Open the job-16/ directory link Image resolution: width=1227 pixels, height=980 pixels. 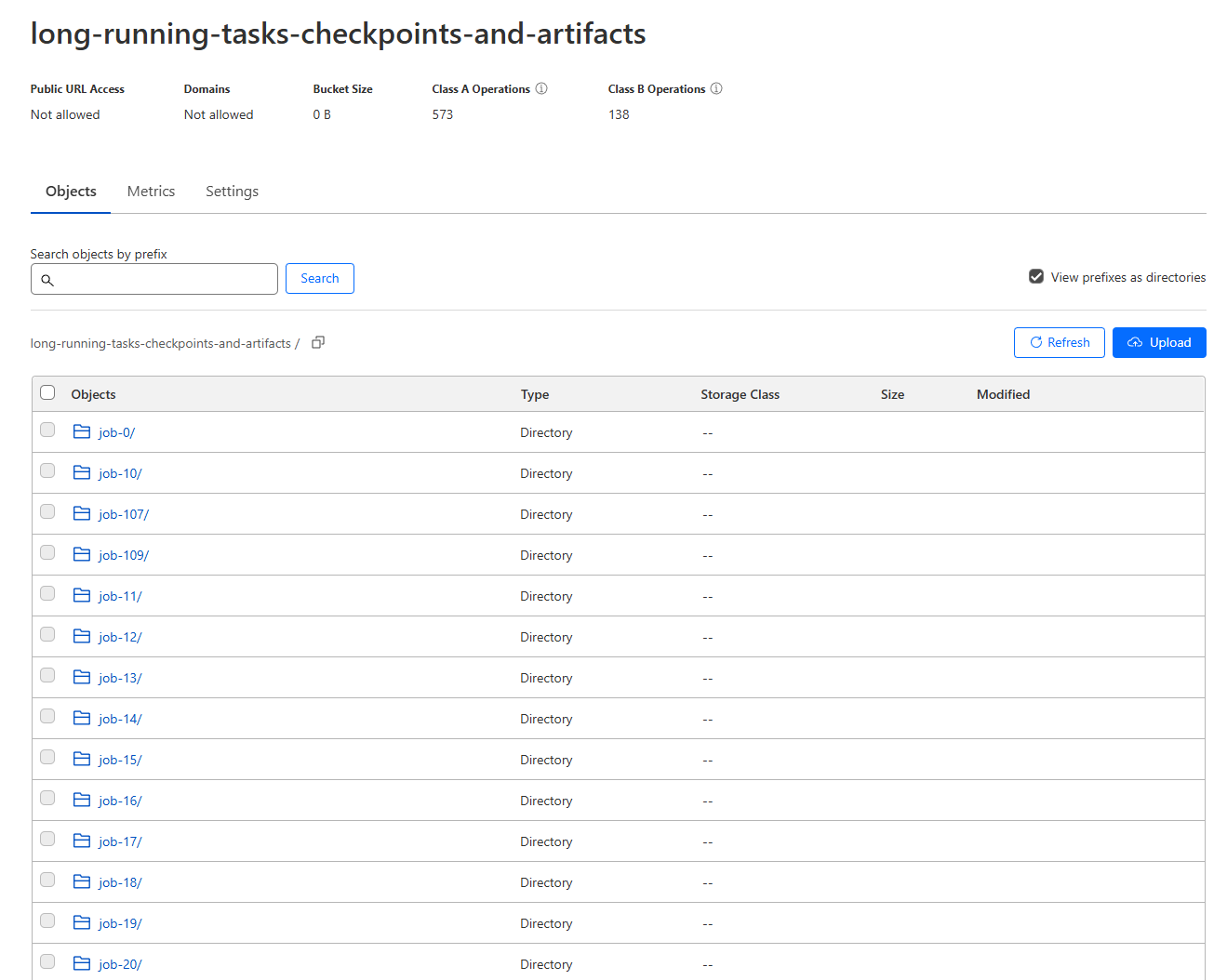120,801
